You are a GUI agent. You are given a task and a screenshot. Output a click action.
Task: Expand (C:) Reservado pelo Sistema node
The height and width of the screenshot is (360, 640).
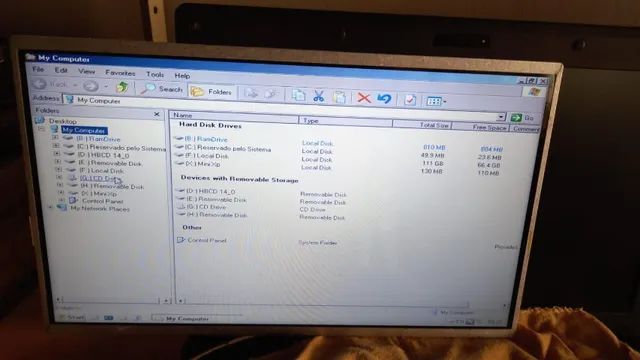point(56,145)
